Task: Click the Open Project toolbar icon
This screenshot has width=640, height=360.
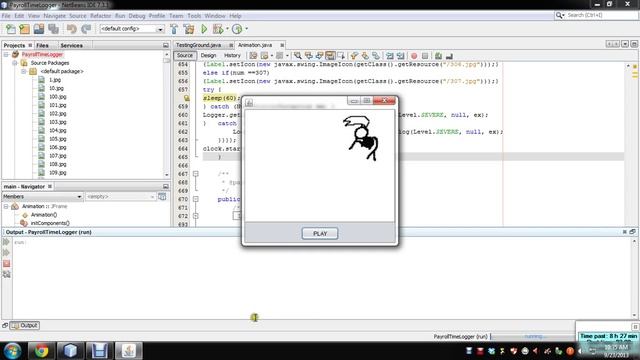Action: point(39,29)
